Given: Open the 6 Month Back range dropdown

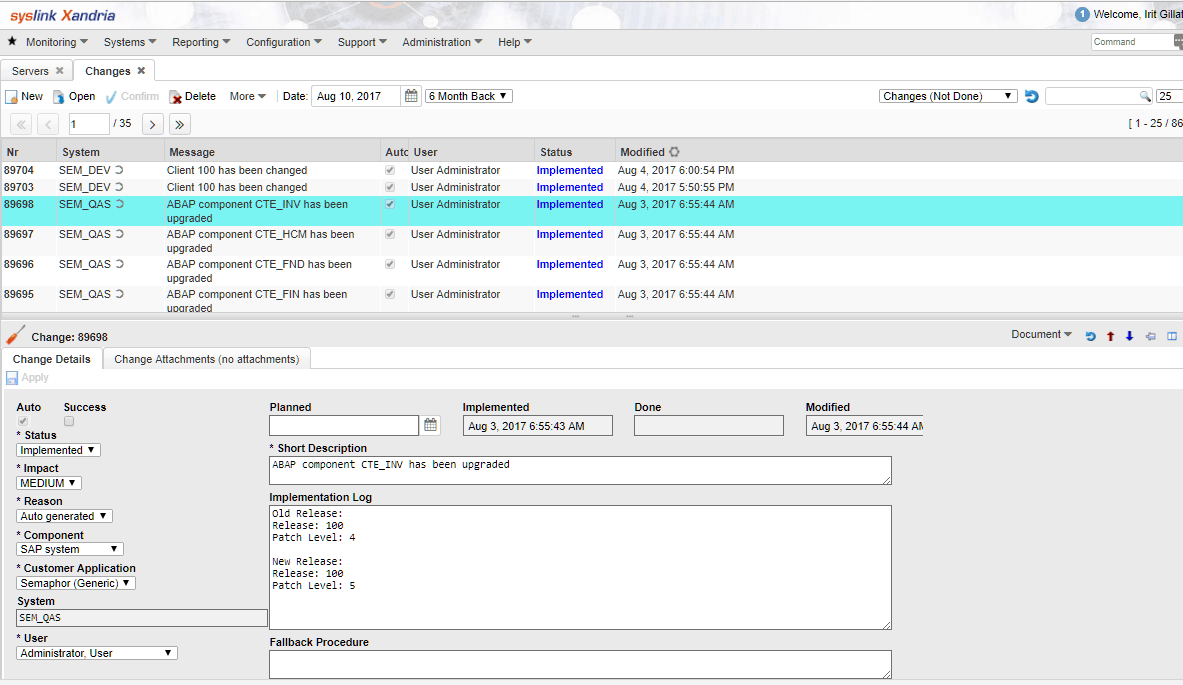Looking at the screenshot, I should tap(469, 96).
